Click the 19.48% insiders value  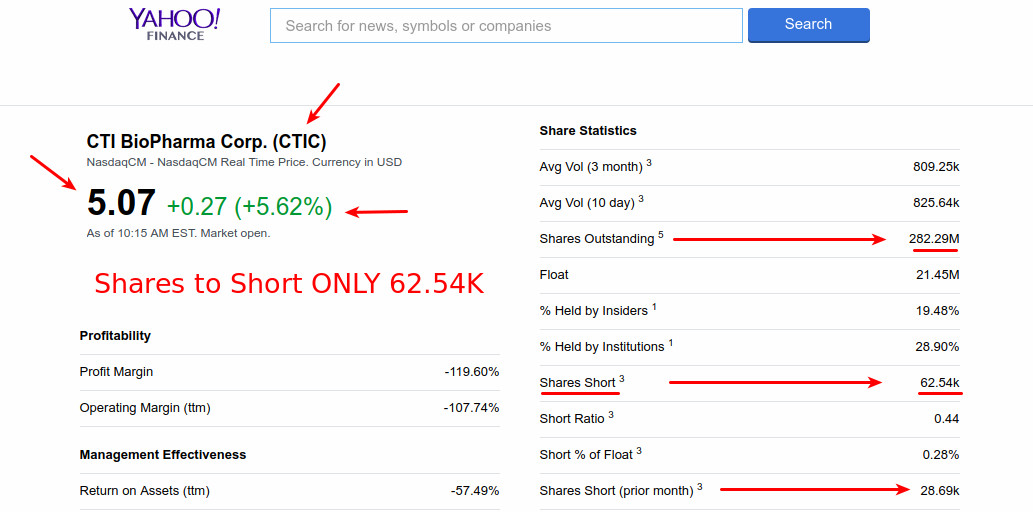[x=938, y=311]
